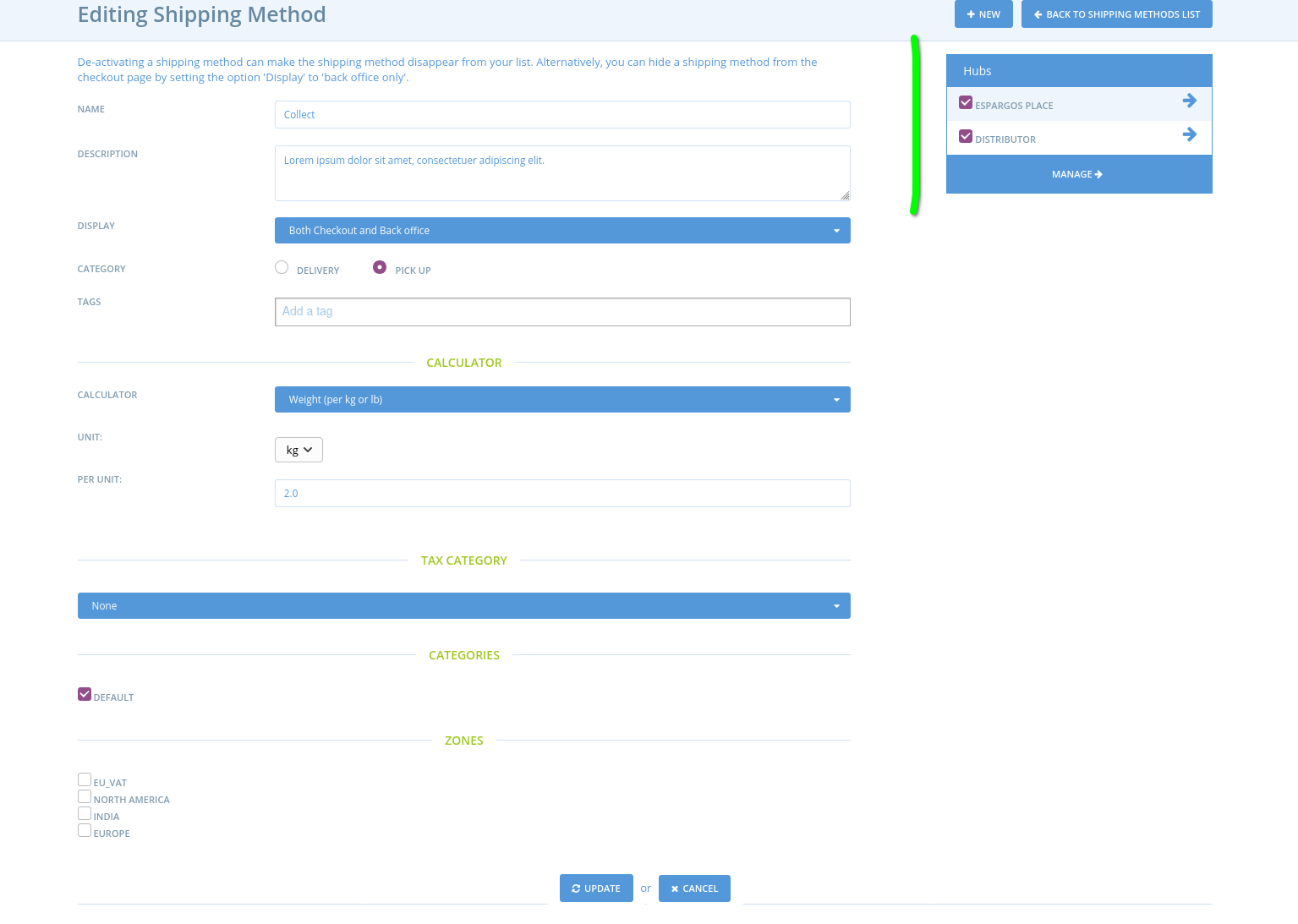Click the Espargos Place hub label
The image size is (1298, 924).
click(1014, 106)
